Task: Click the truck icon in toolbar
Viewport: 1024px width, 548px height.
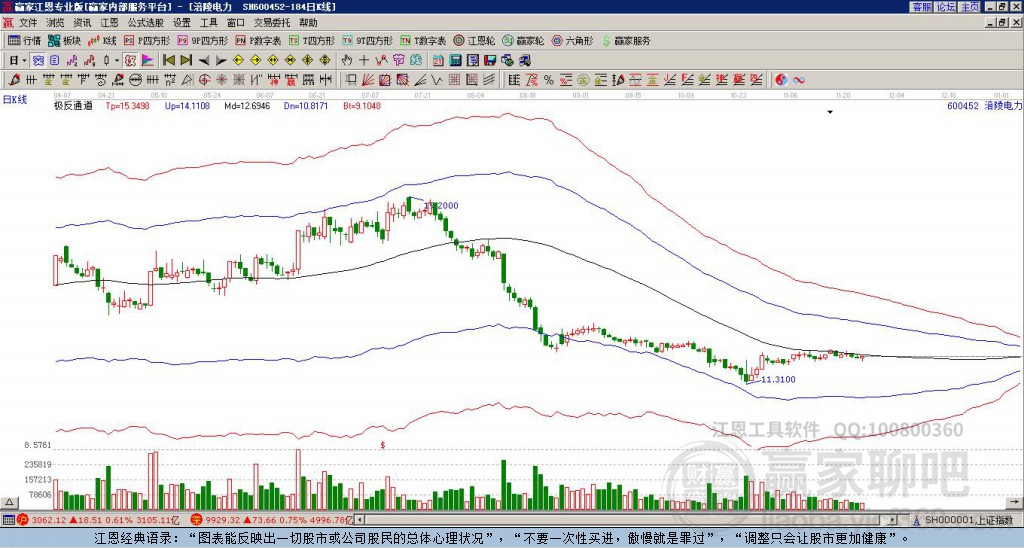Action: coord(525,60)
